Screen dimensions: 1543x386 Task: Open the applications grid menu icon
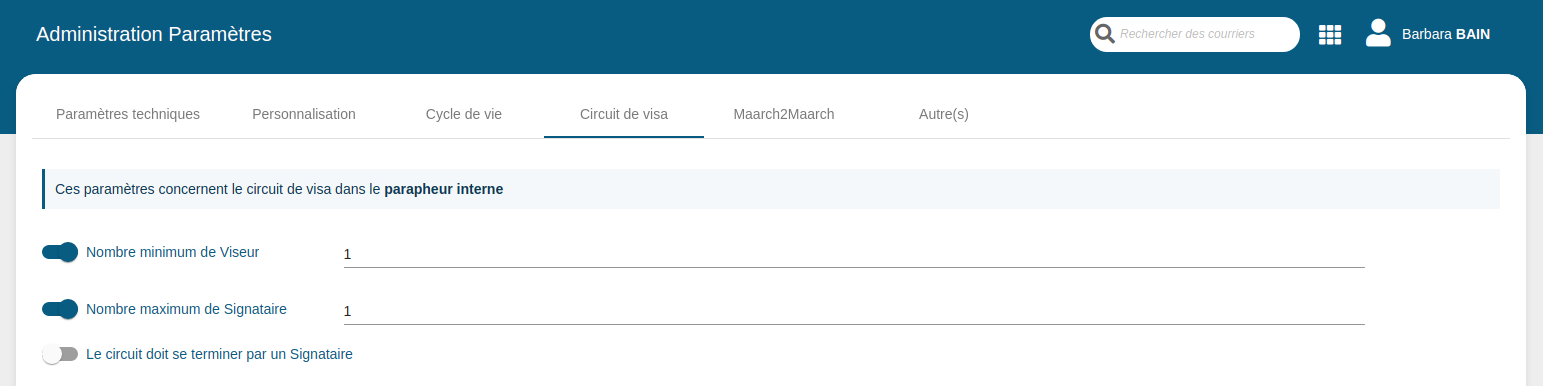click(x=1330, y=35)
